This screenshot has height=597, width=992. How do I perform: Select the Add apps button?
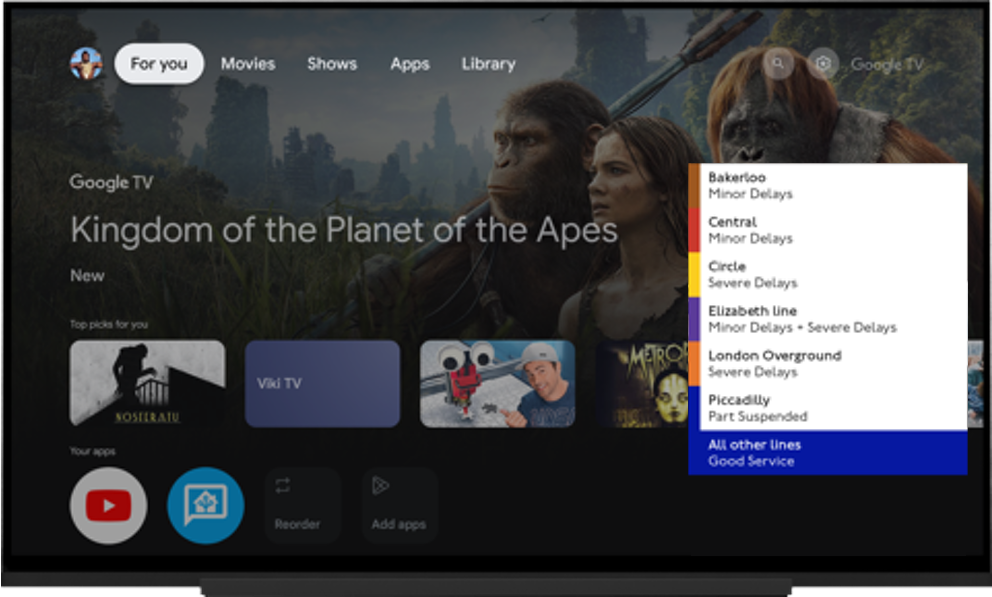pos(400,505)
